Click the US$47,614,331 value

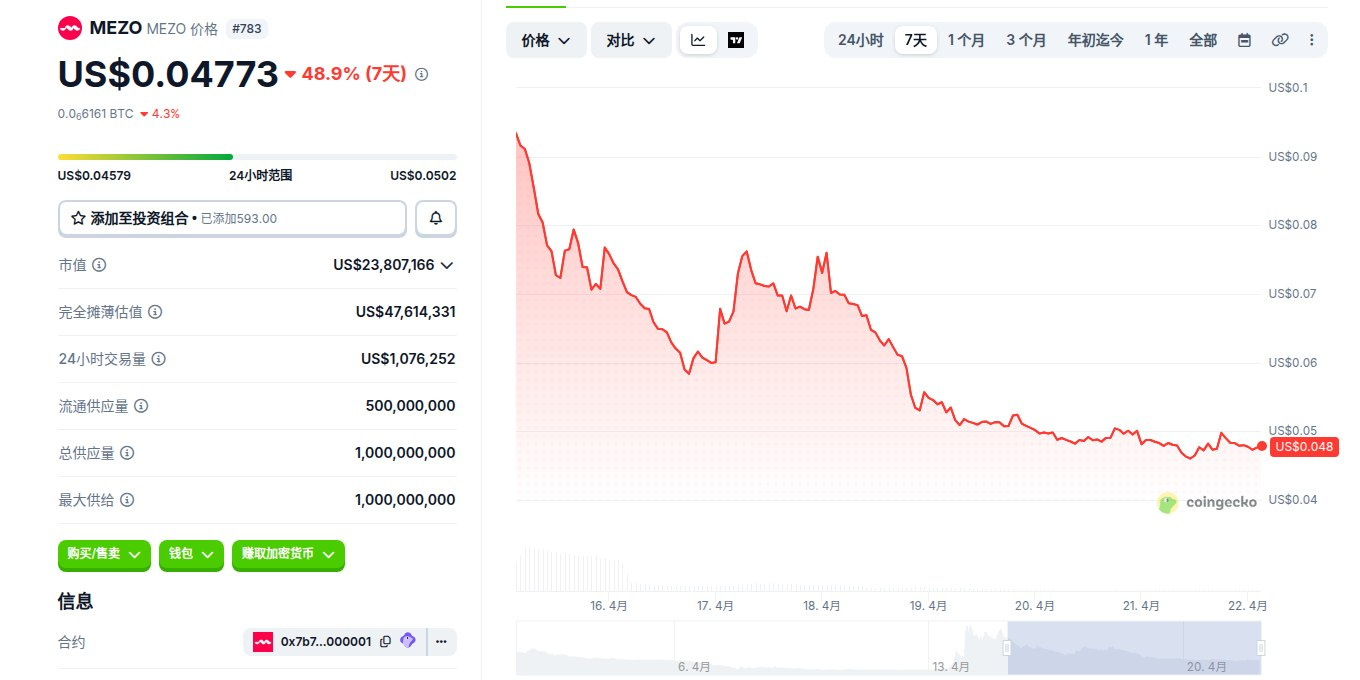click(406, 312)
